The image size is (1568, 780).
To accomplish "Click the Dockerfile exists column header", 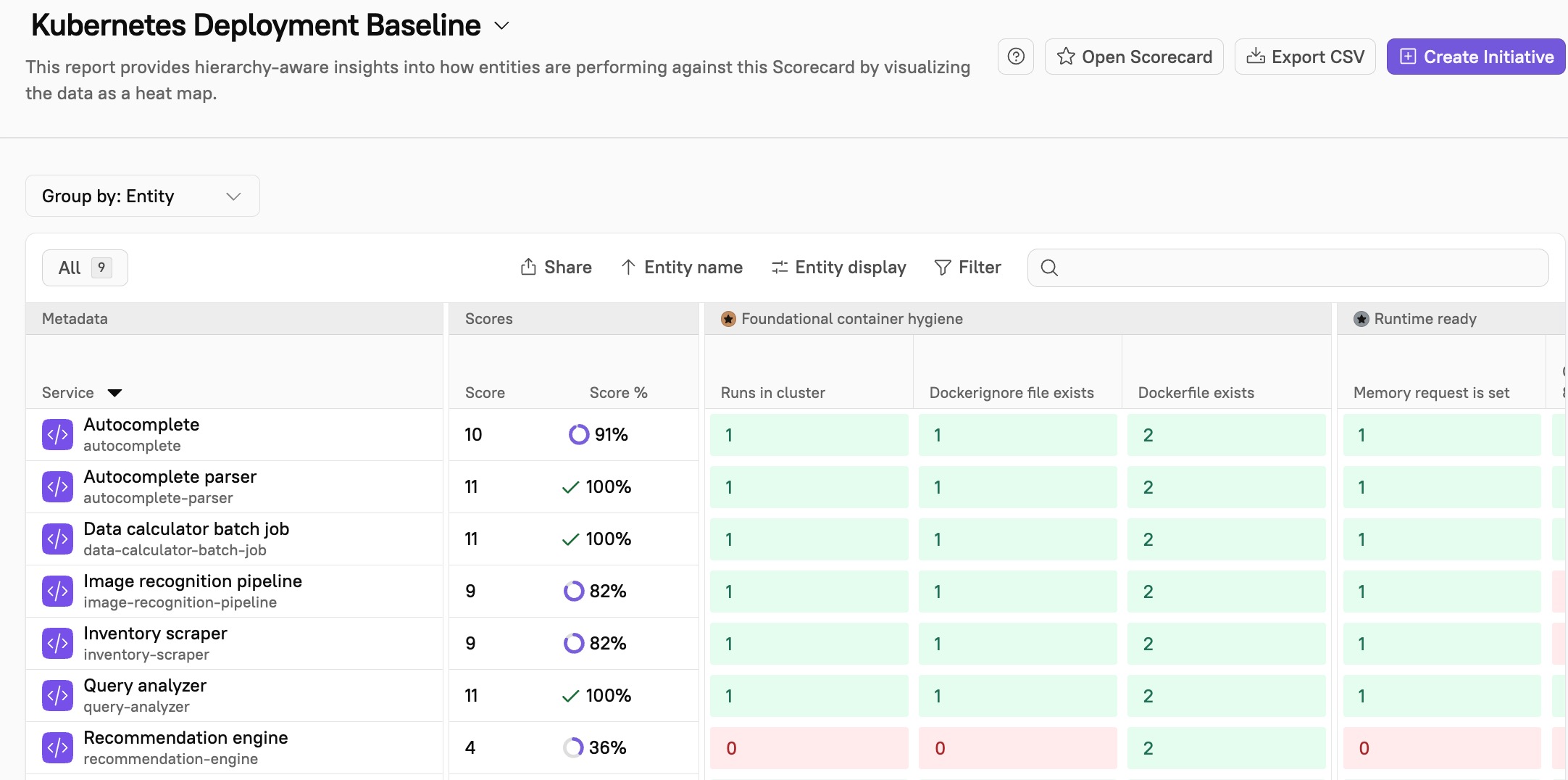I will [1196, 392].
